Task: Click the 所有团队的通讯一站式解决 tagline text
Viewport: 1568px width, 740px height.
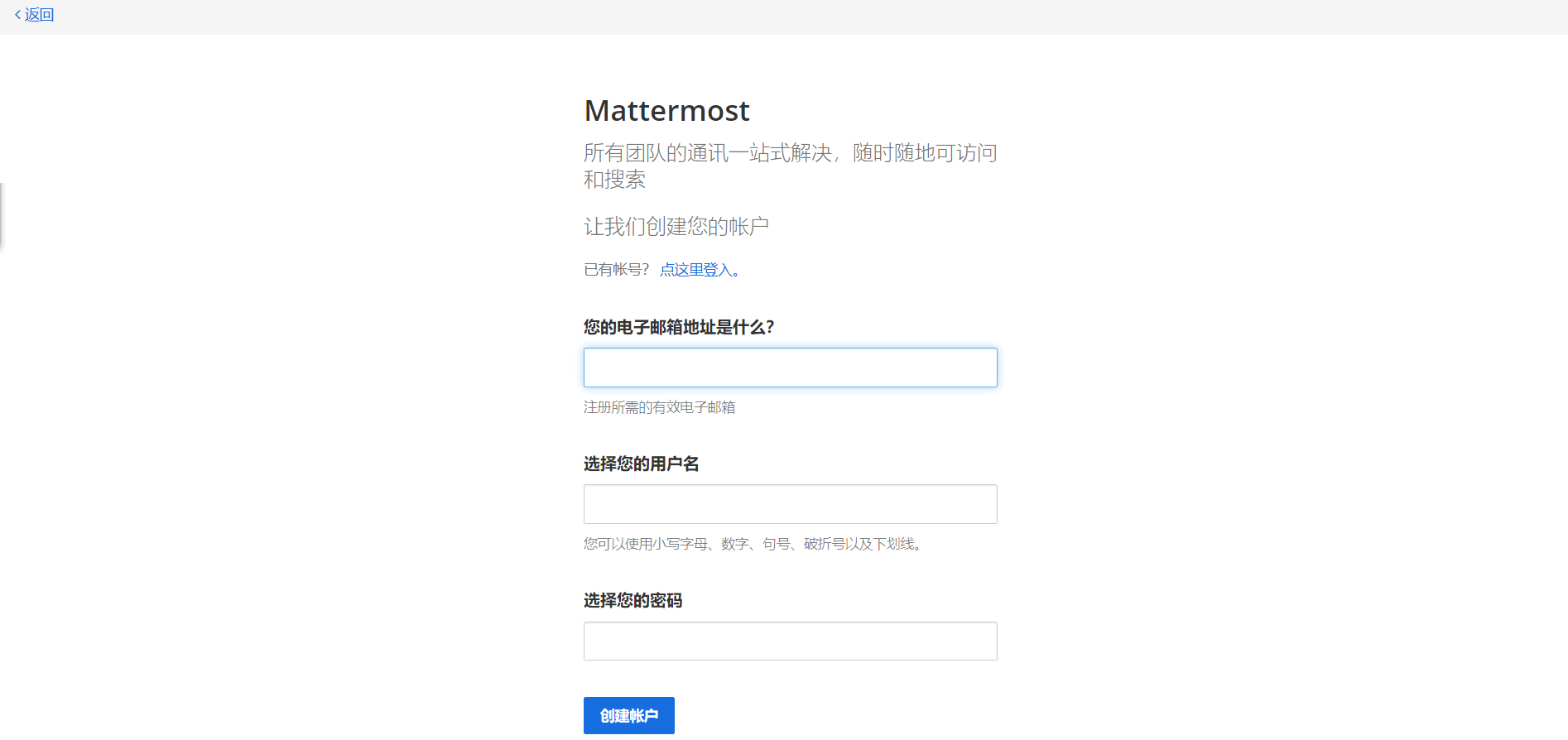Action: [790, 166]
